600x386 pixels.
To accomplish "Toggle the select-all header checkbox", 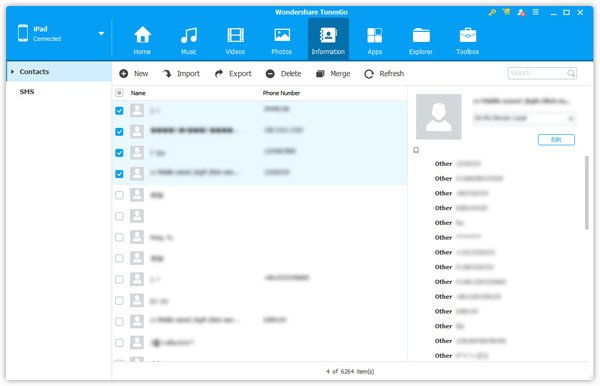I will click(119, 93).
